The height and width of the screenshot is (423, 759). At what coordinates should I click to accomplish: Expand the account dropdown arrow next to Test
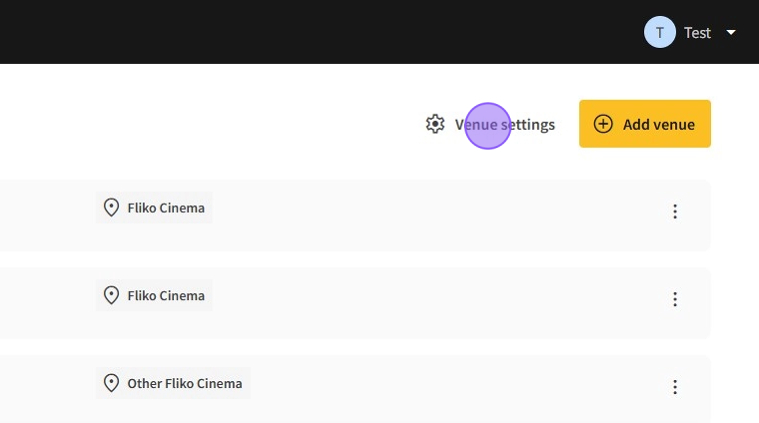[731, 32]
